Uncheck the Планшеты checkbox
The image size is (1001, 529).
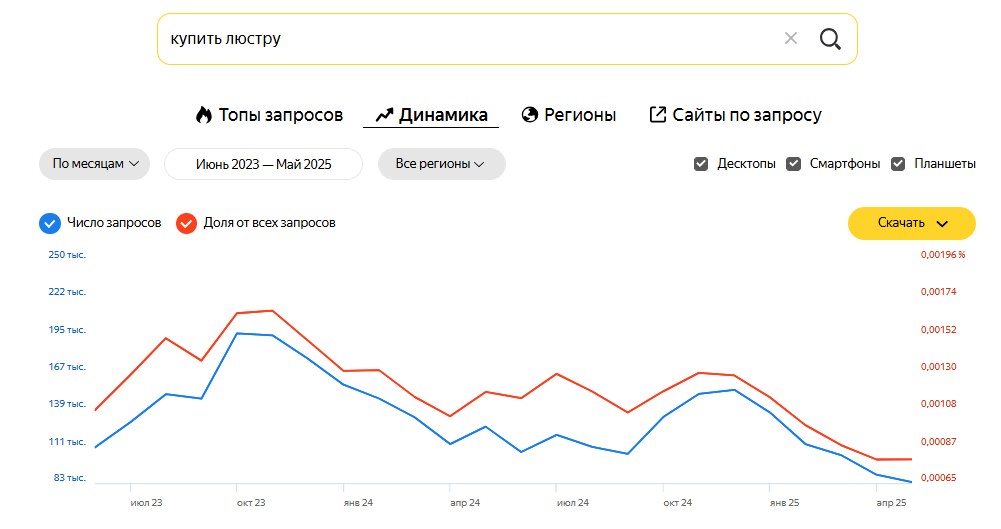[x=898, y=164]
